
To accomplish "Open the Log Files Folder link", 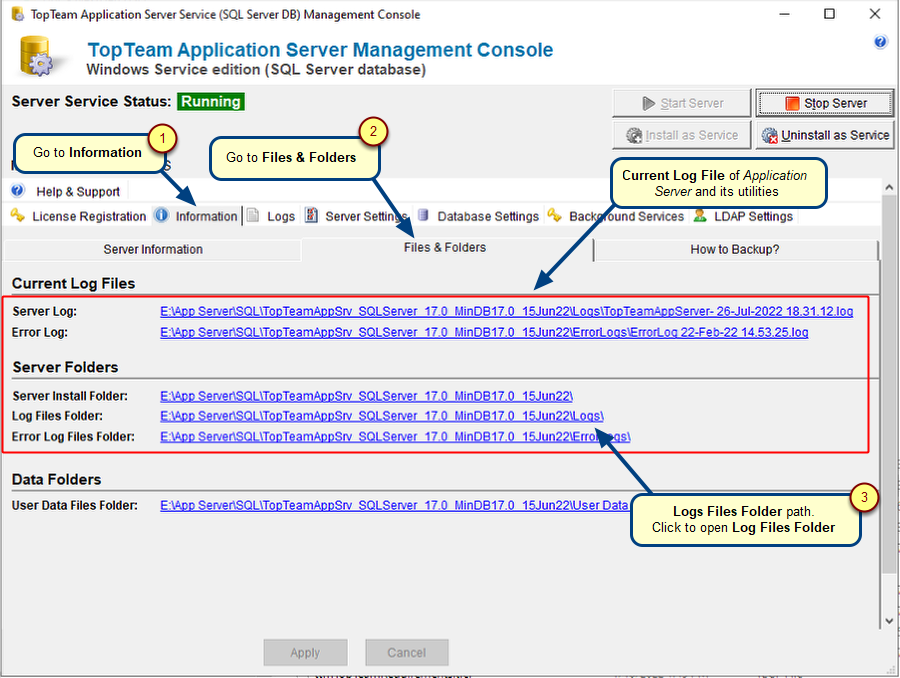I will 382,416.
